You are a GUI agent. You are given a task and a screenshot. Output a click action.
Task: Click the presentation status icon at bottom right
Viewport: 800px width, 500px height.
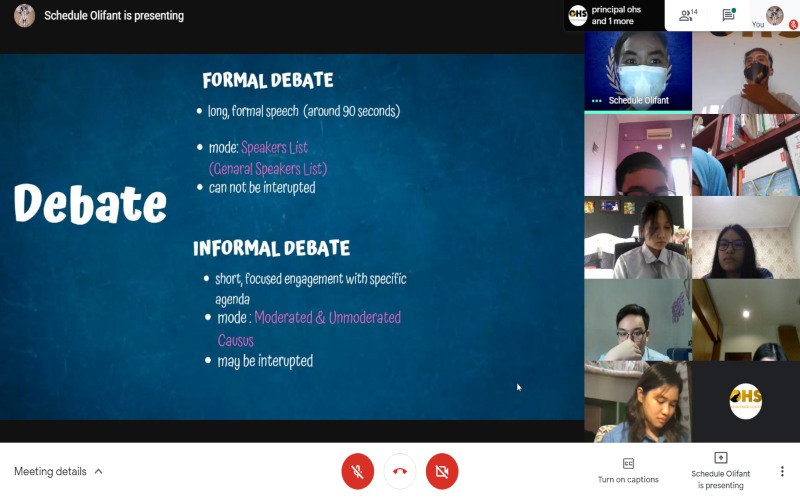[x=720, y=457]
